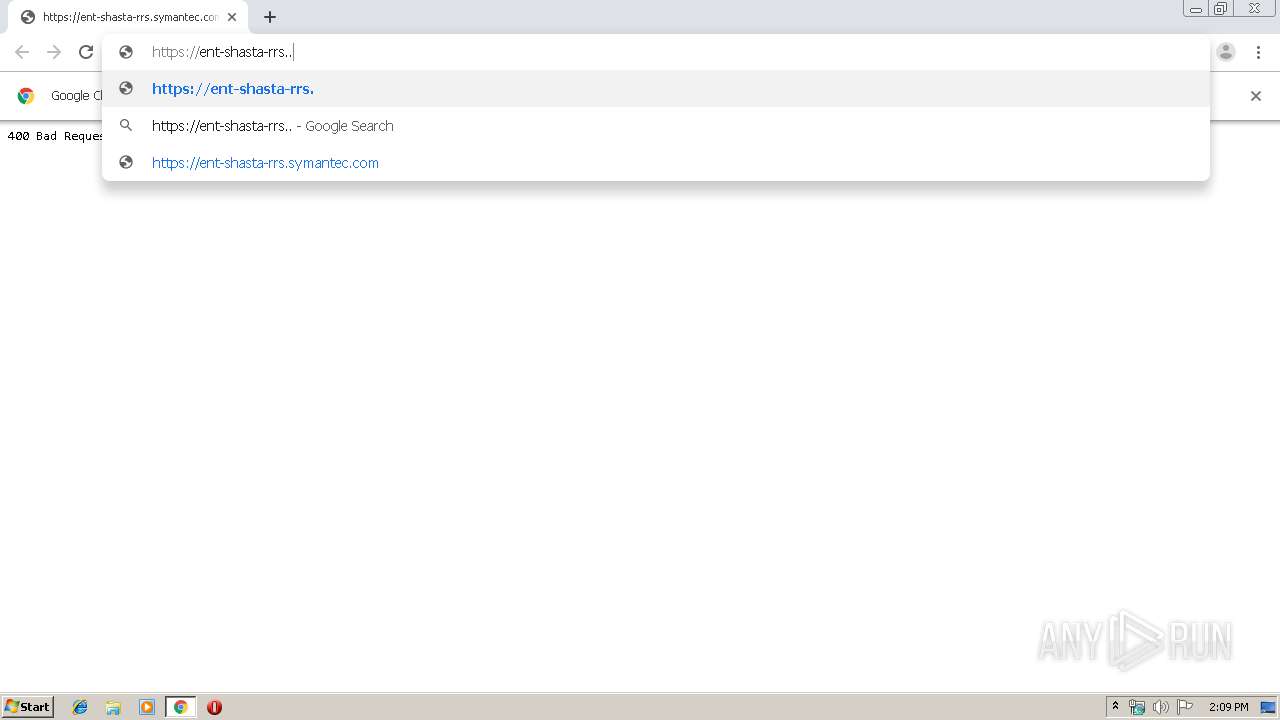Choose the https://ent-shasta-rrs. suggestion
Screen dimensions: 1280x720
[x=656, y=89]
